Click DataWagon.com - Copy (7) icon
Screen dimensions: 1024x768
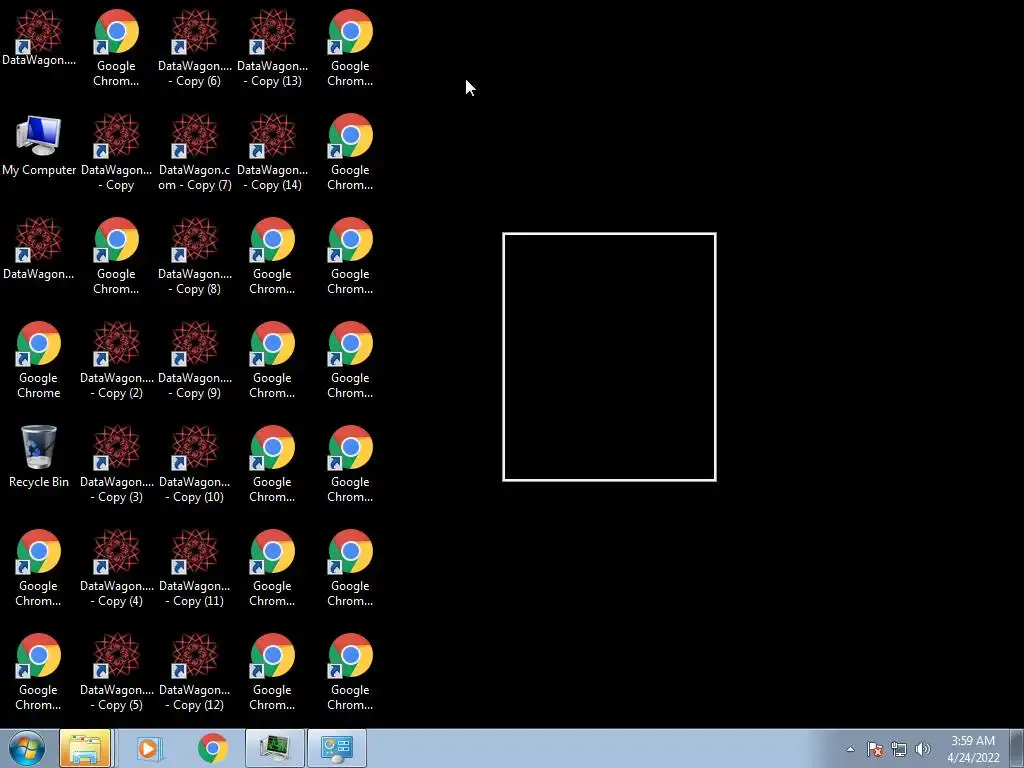(195, 152)
